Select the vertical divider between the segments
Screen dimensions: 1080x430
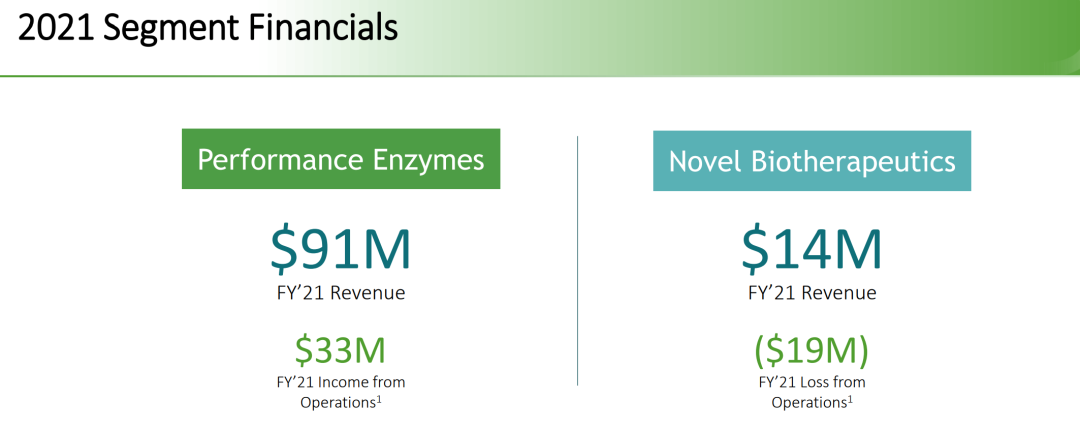pyautogui.click(x=577, y=261)
